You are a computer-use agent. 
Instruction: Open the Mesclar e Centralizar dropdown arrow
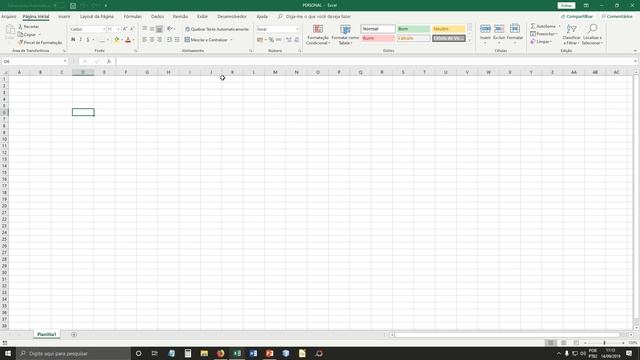[x=231, y=40]
